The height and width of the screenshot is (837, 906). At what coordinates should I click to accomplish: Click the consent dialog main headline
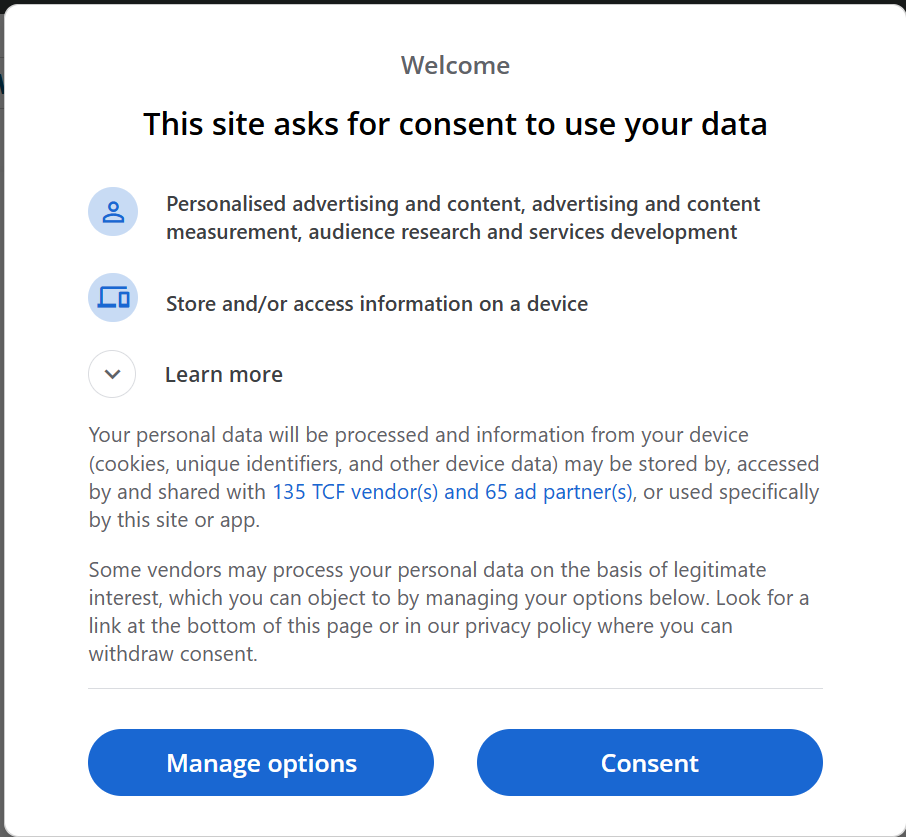click(455, 124)
